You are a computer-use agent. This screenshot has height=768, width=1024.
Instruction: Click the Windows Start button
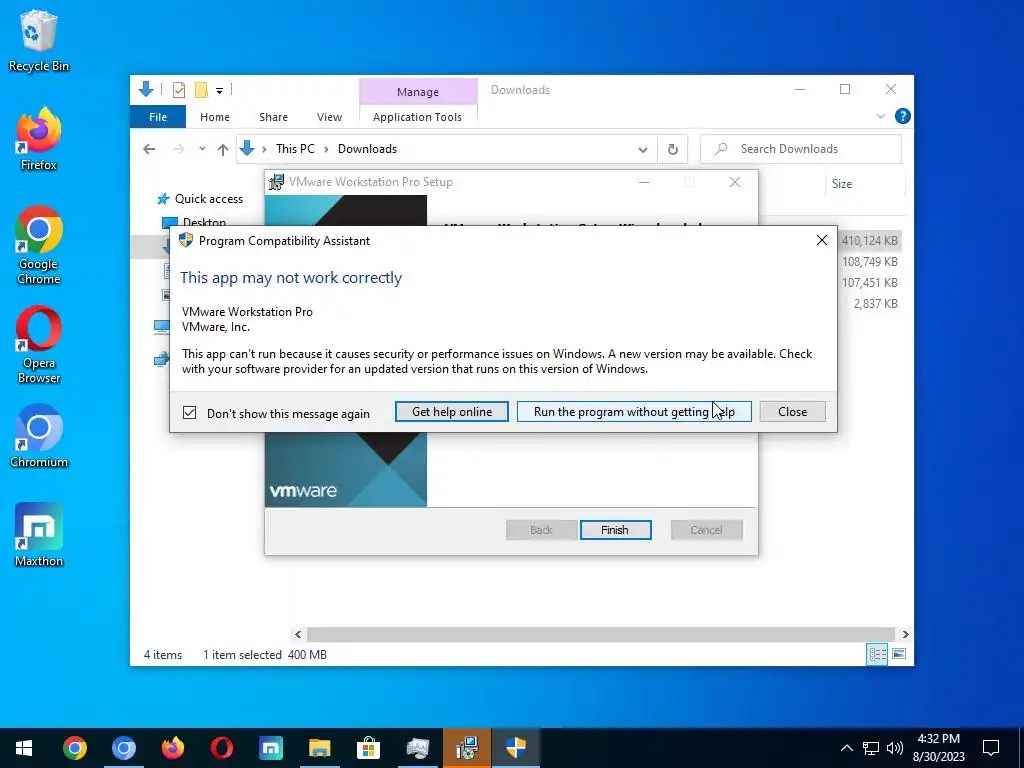pyautogui.click(x=24, y=748)
